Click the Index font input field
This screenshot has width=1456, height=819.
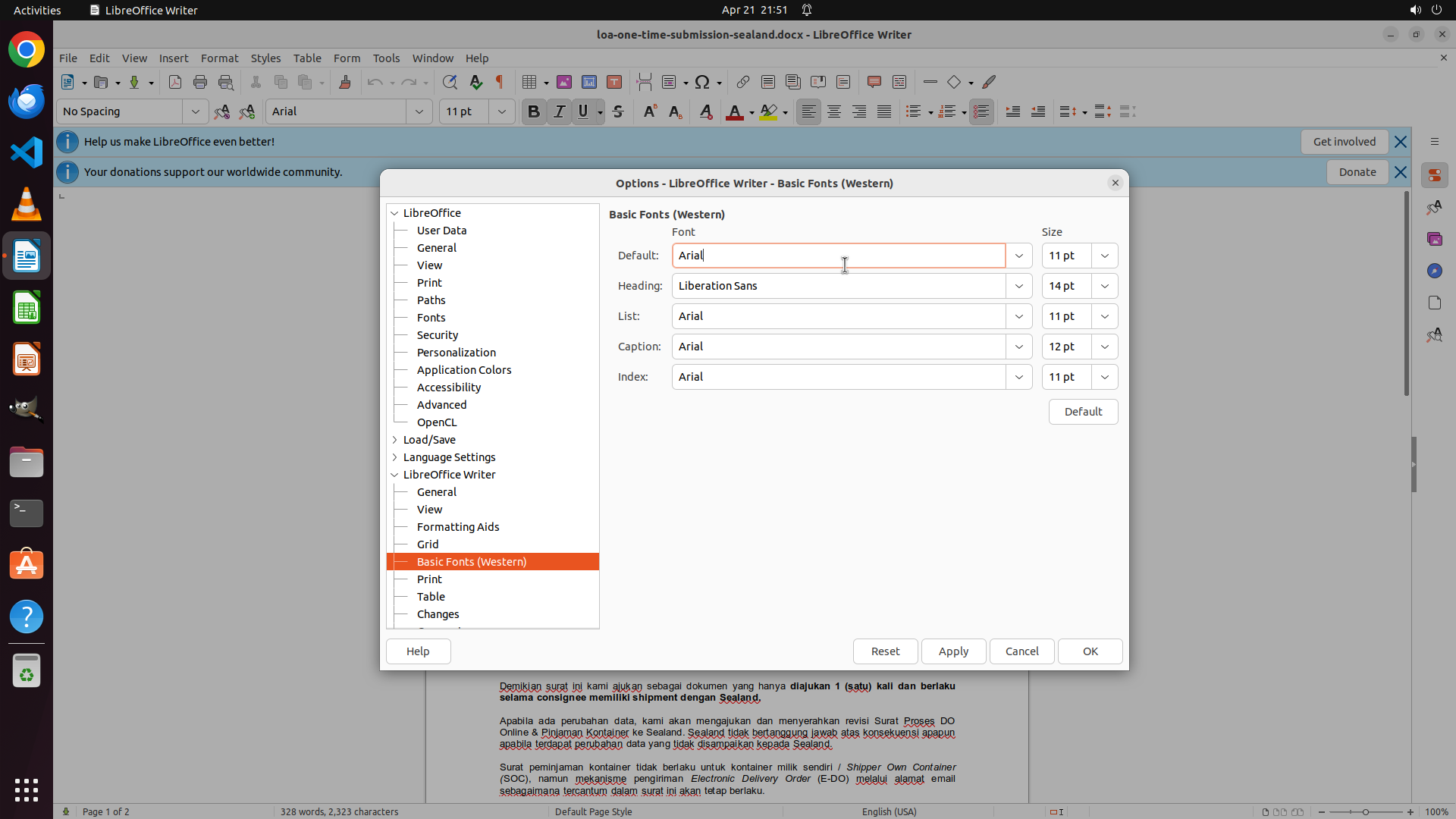[x=838, y=377]
